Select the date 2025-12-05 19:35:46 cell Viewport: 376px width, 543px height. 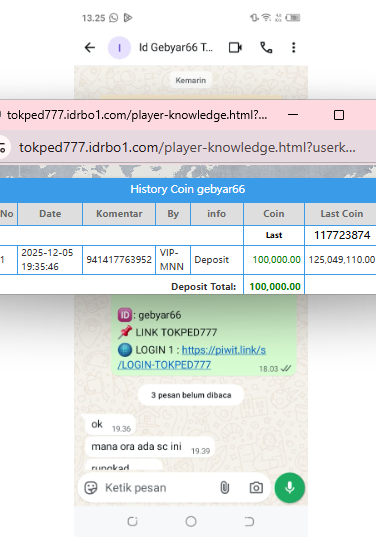pyautogui.click(x=50, y=260)
